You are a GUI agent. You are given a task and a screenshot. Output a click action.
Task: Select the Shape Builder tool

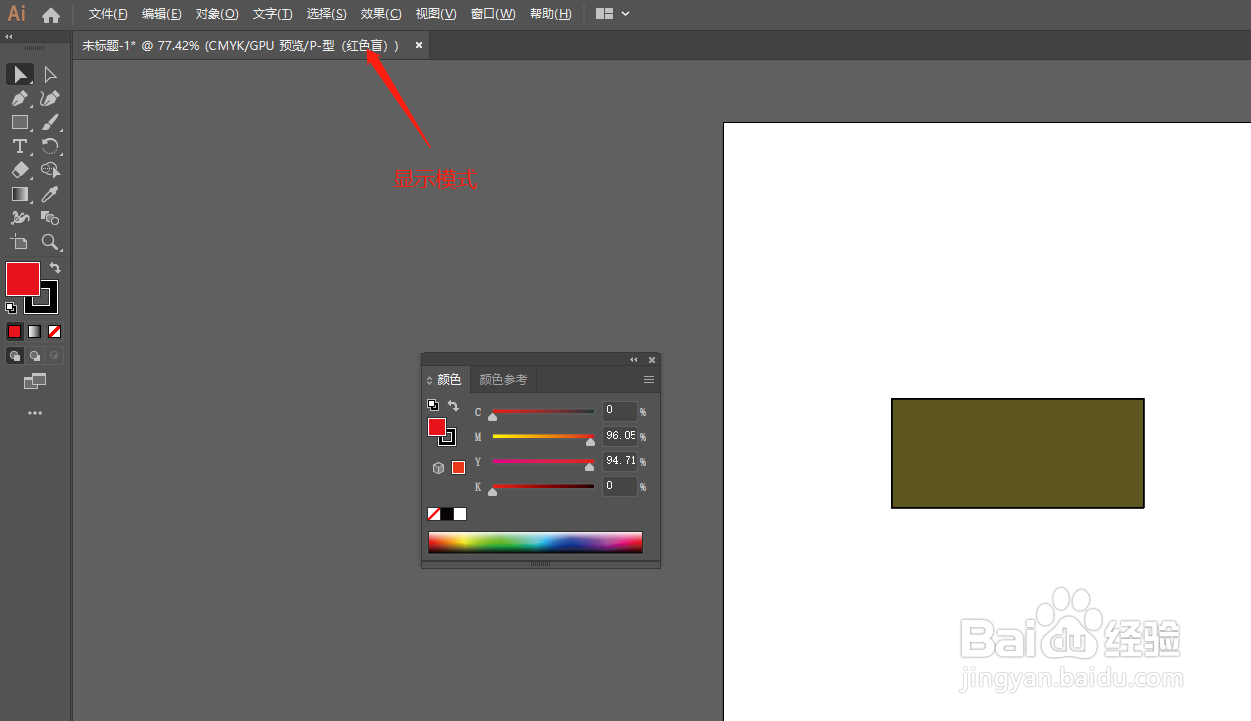coord(50,218)
